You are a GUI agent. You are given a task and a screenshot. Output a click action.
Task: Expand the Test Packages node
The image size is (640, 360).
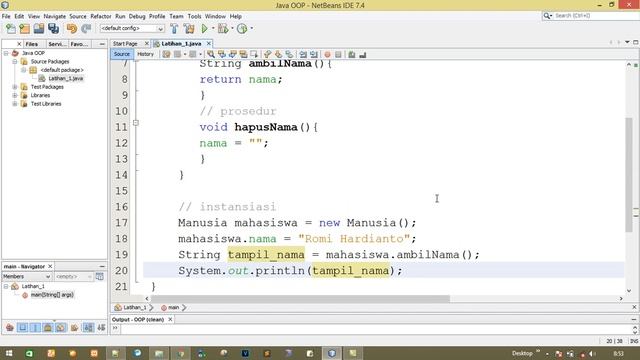coord(15,87)
